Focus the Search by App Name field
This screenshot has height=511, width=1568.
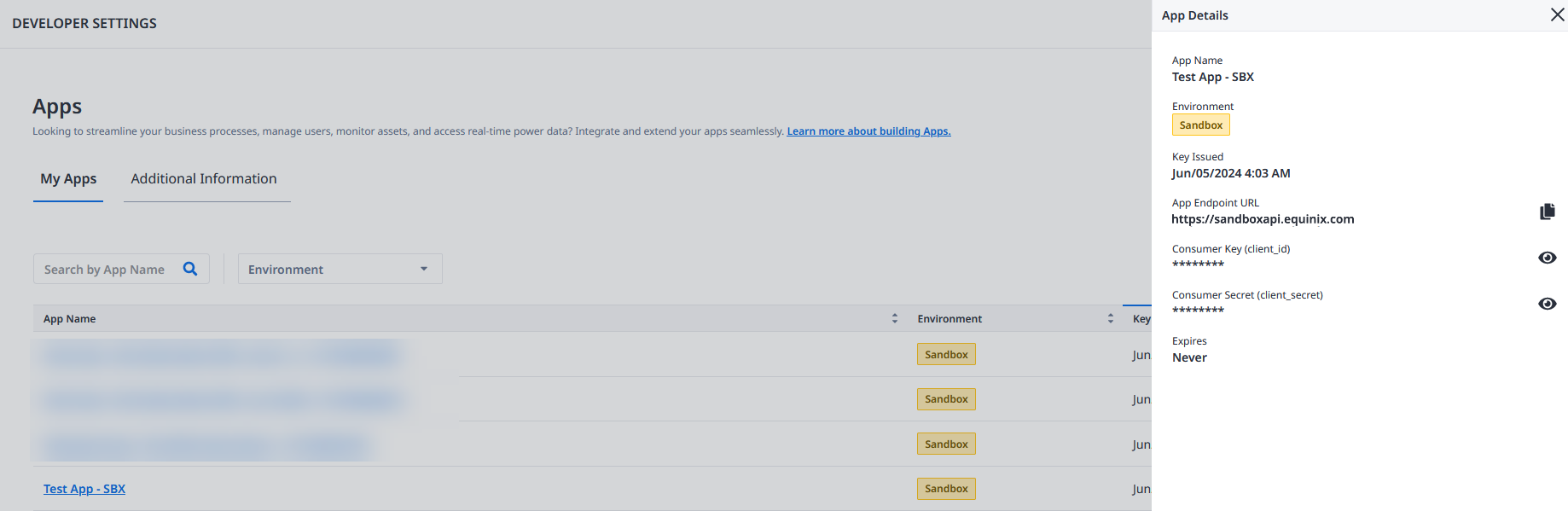pos(110,269)
